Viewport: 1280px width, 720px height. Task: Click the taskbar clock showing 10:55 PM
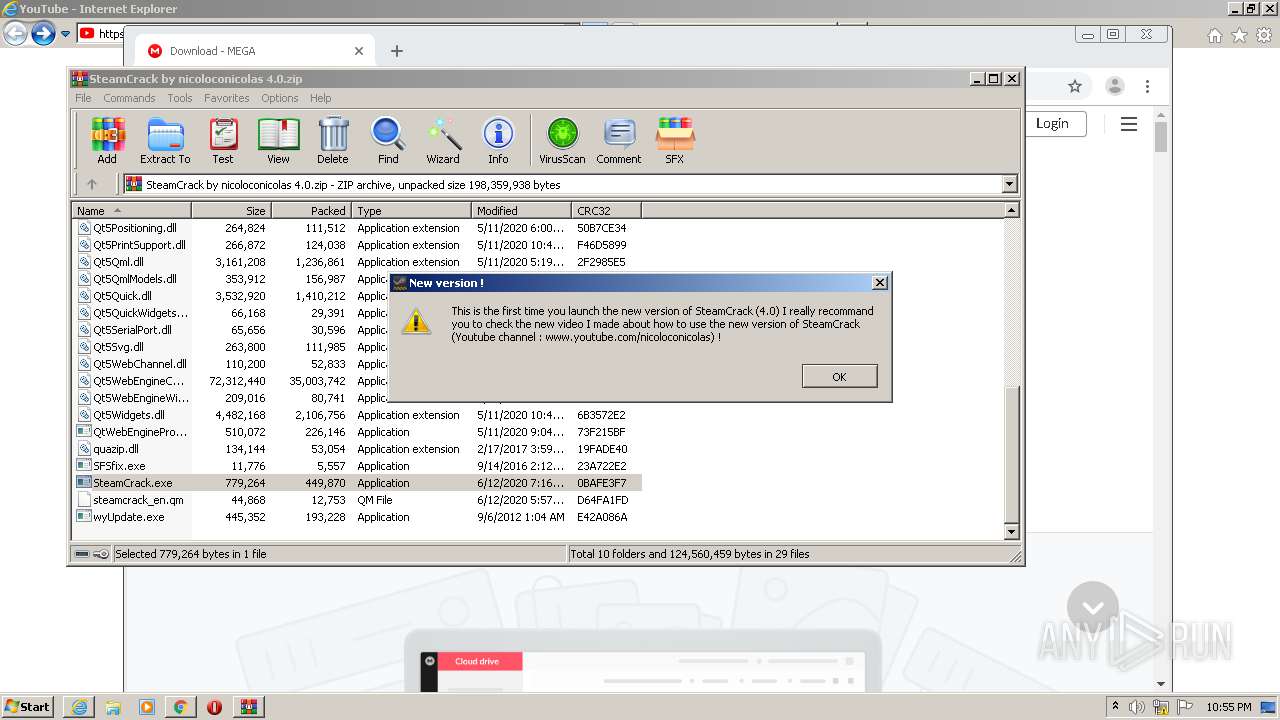pos(1228,707)
